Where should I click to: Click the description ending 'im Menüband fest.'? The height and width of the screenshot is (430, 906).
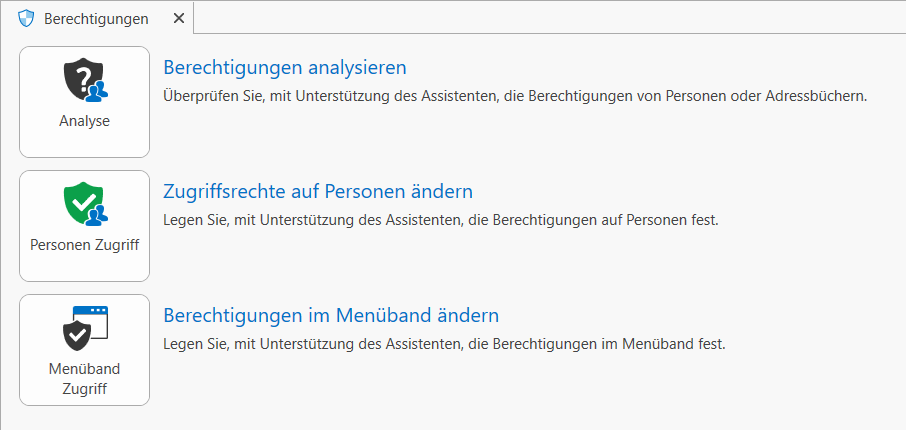click(x=444, y=344)
